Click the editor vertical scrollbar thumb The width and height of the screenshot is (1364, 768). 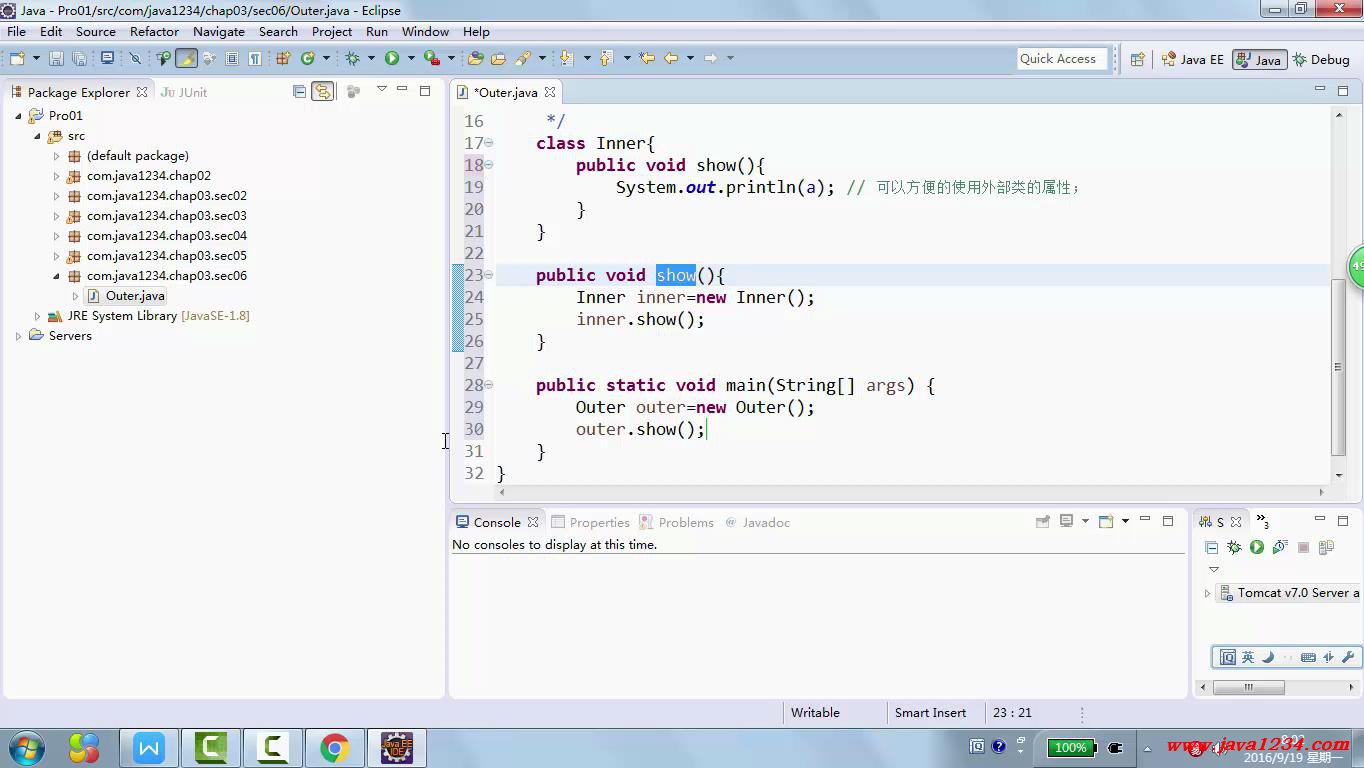click(1339, 366)
